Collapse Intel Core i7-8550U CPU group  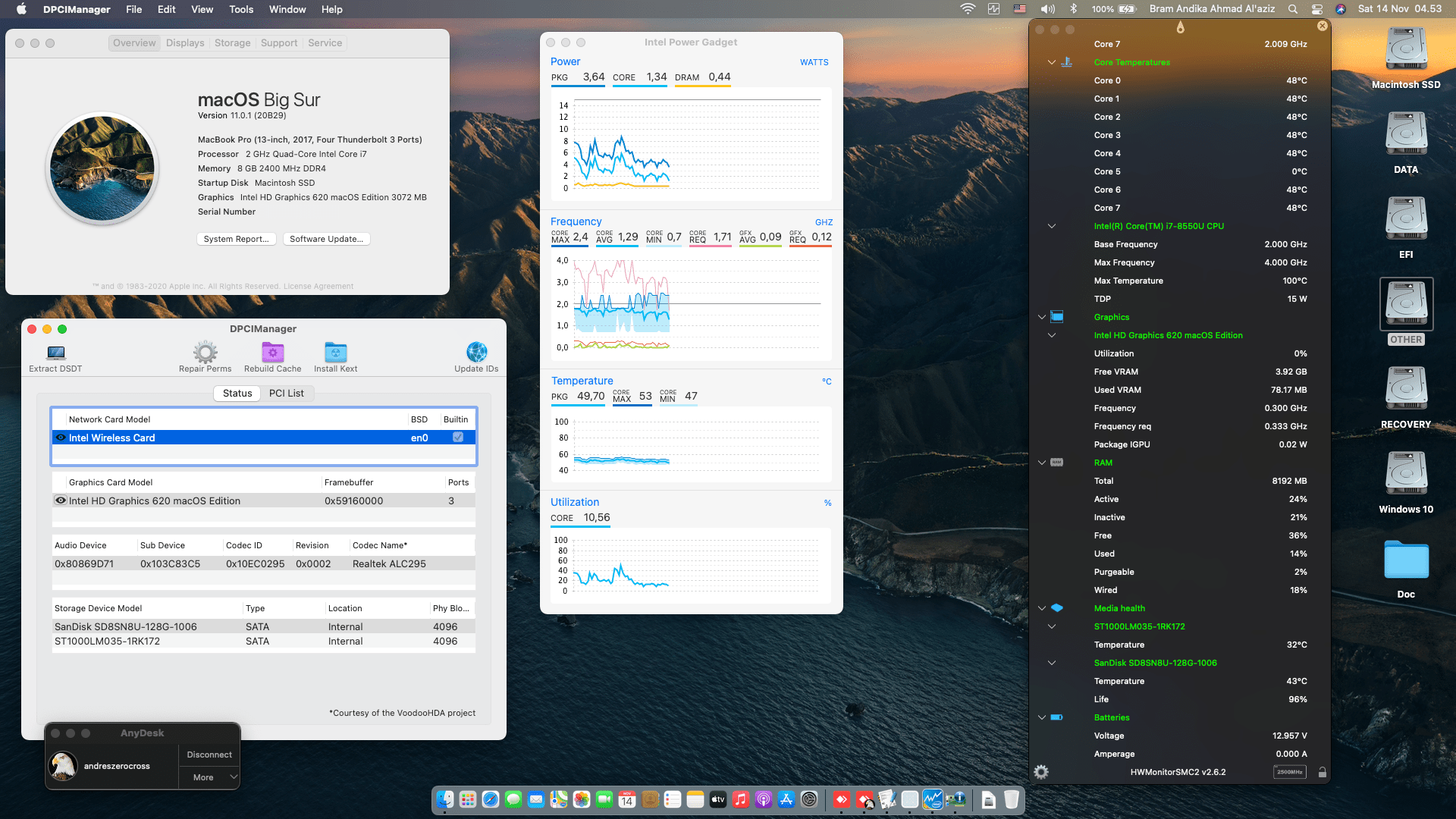coord(1051,226)
